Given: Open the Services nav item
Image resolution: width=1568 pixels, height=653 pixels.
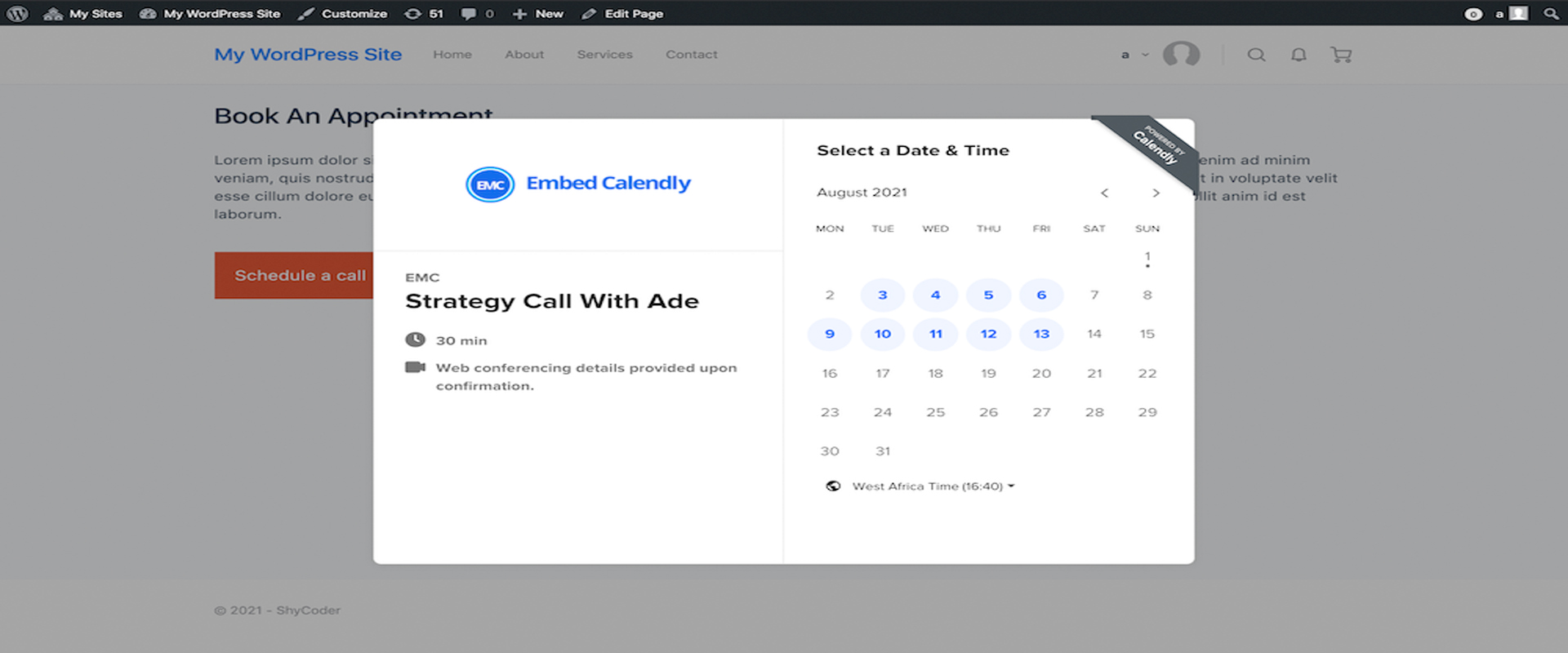Looking at the screenshot, I should click(605, 54).
